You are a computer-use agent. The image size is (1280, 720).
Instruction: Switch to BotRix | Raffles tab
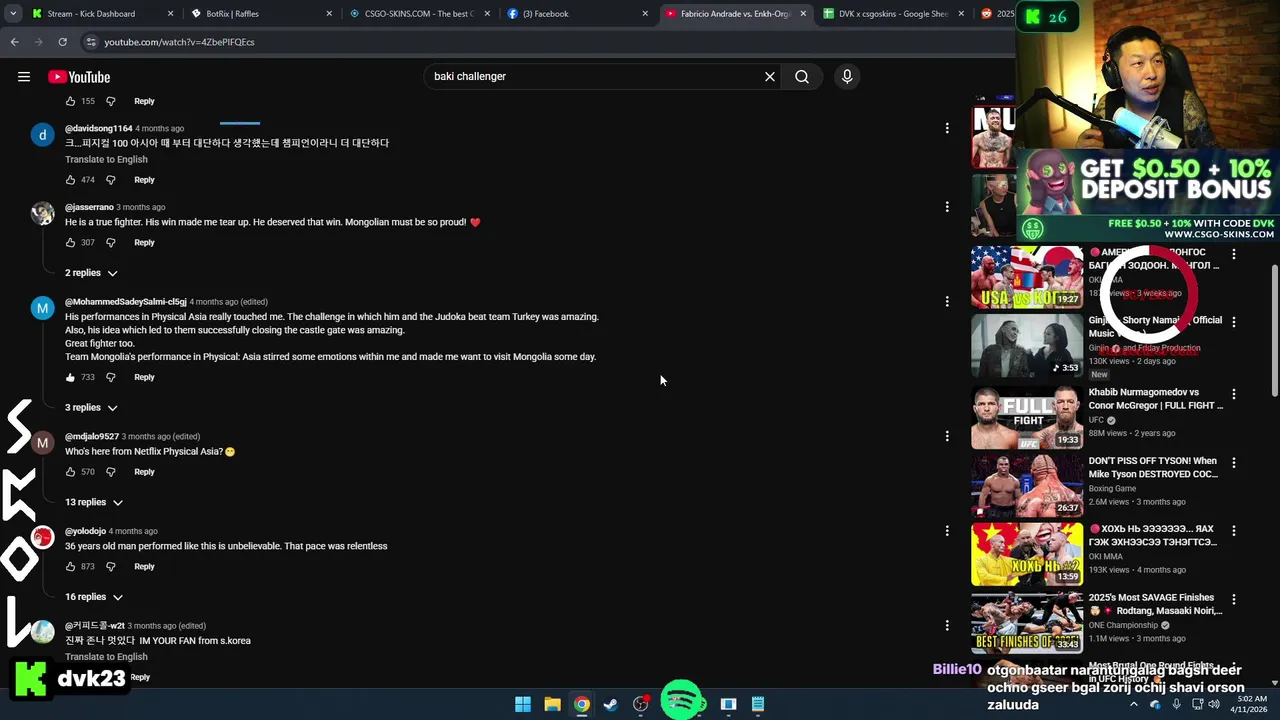click(x=260, y=14)
